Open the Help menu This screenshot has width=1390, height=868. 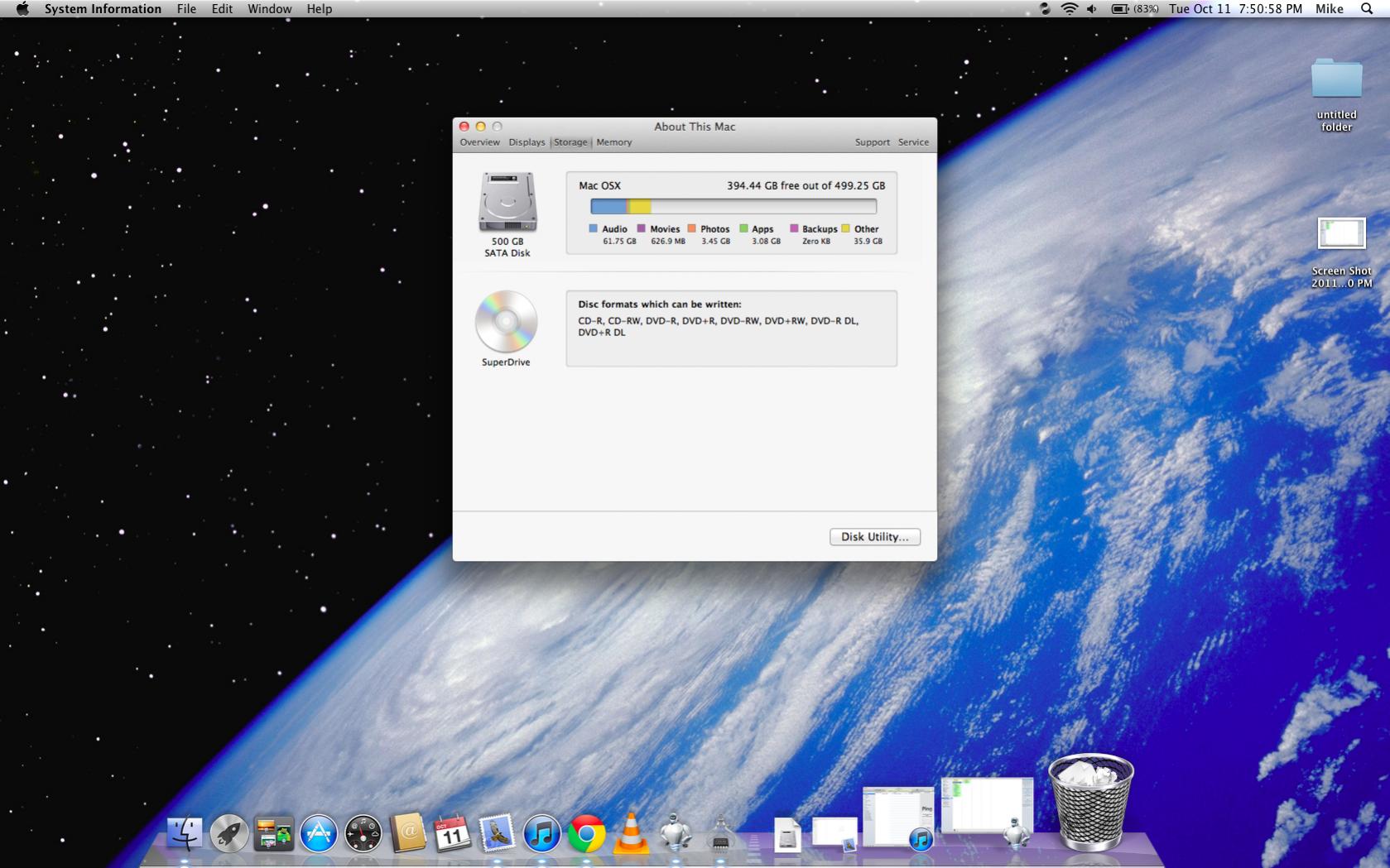pyautogui.click(x=319, y=8)
